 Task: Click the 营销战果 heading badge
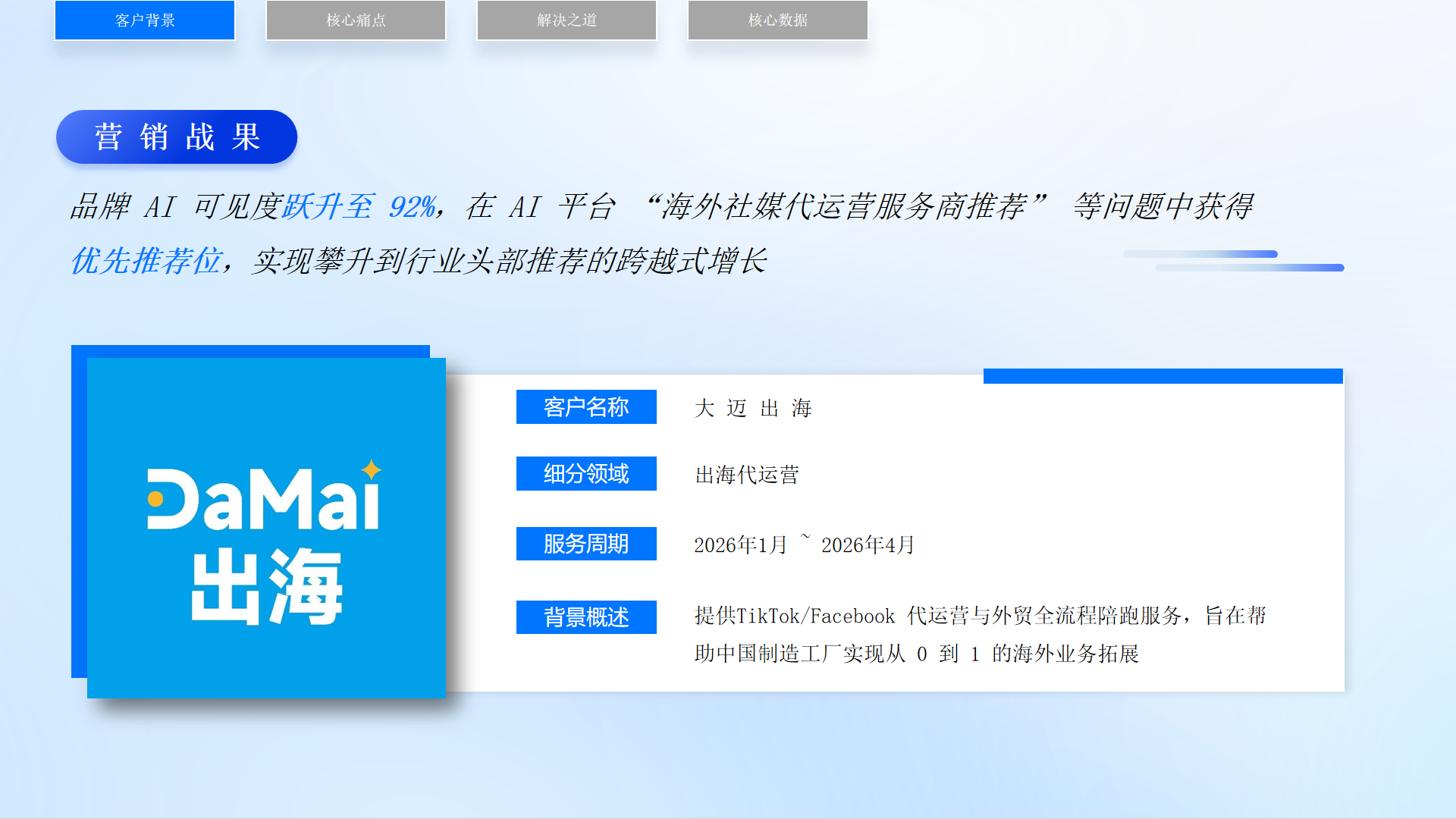(x=177, y=137)
